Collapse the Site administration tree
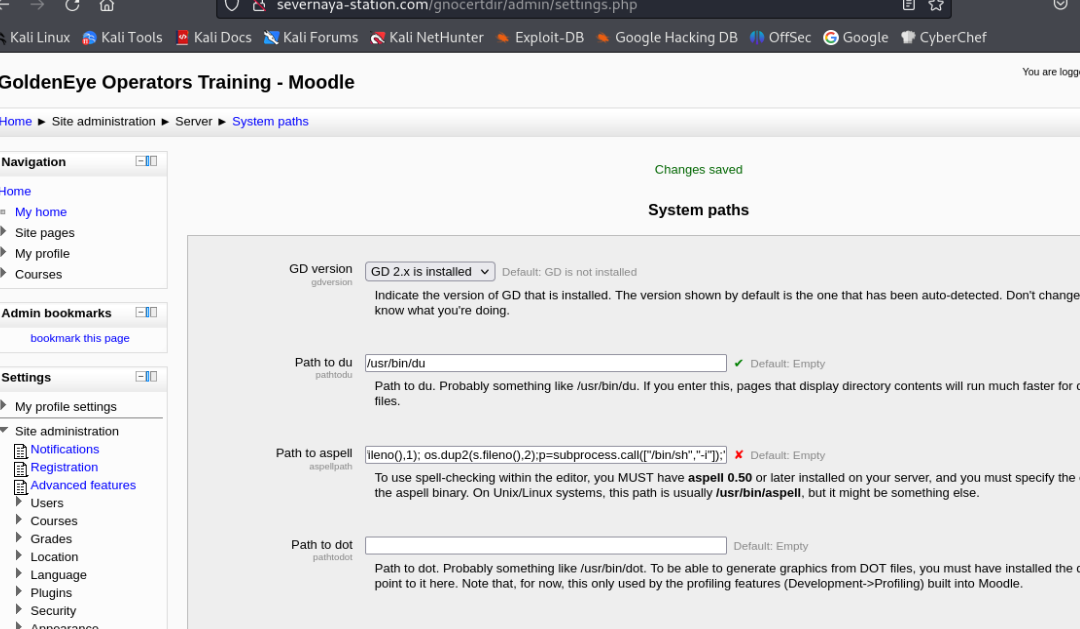Image resolution: width=1080 pixels, height=629 pixels. 5,431
